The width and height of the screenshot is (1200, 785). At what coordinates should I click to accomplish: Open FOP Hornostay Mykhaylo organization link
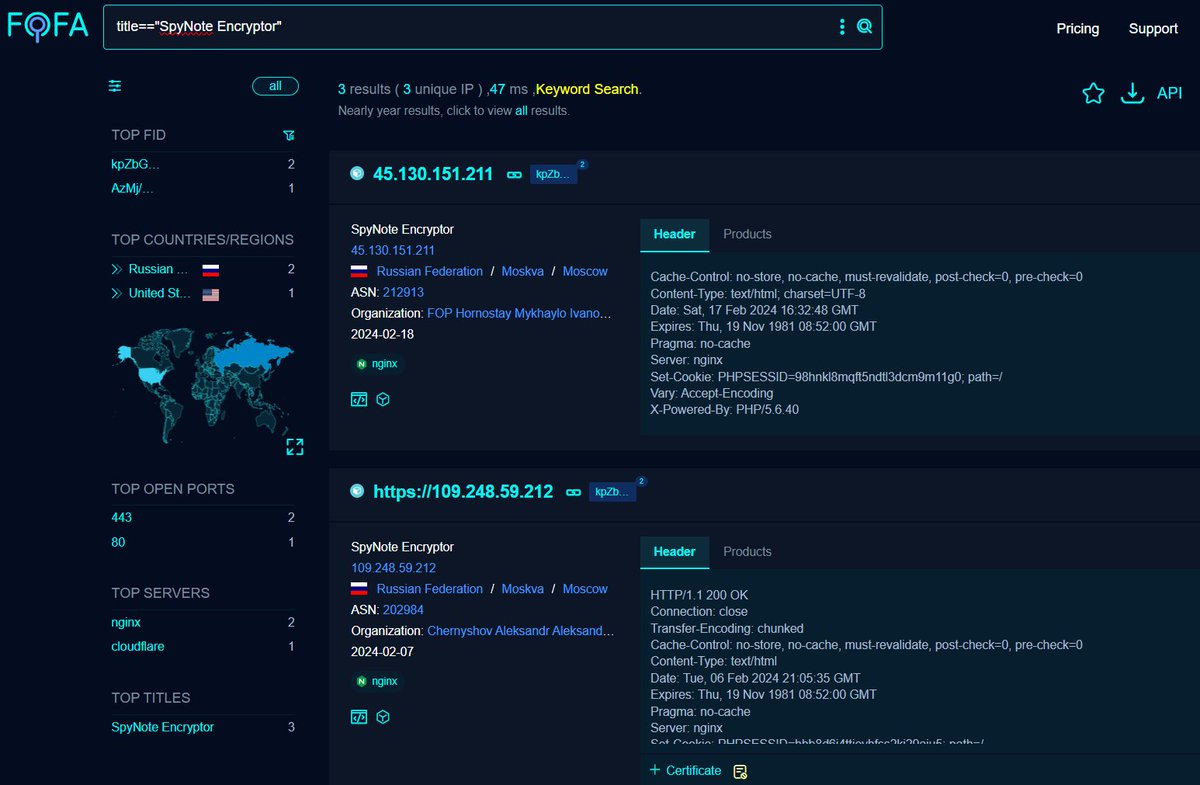click(x=519, y=313)
